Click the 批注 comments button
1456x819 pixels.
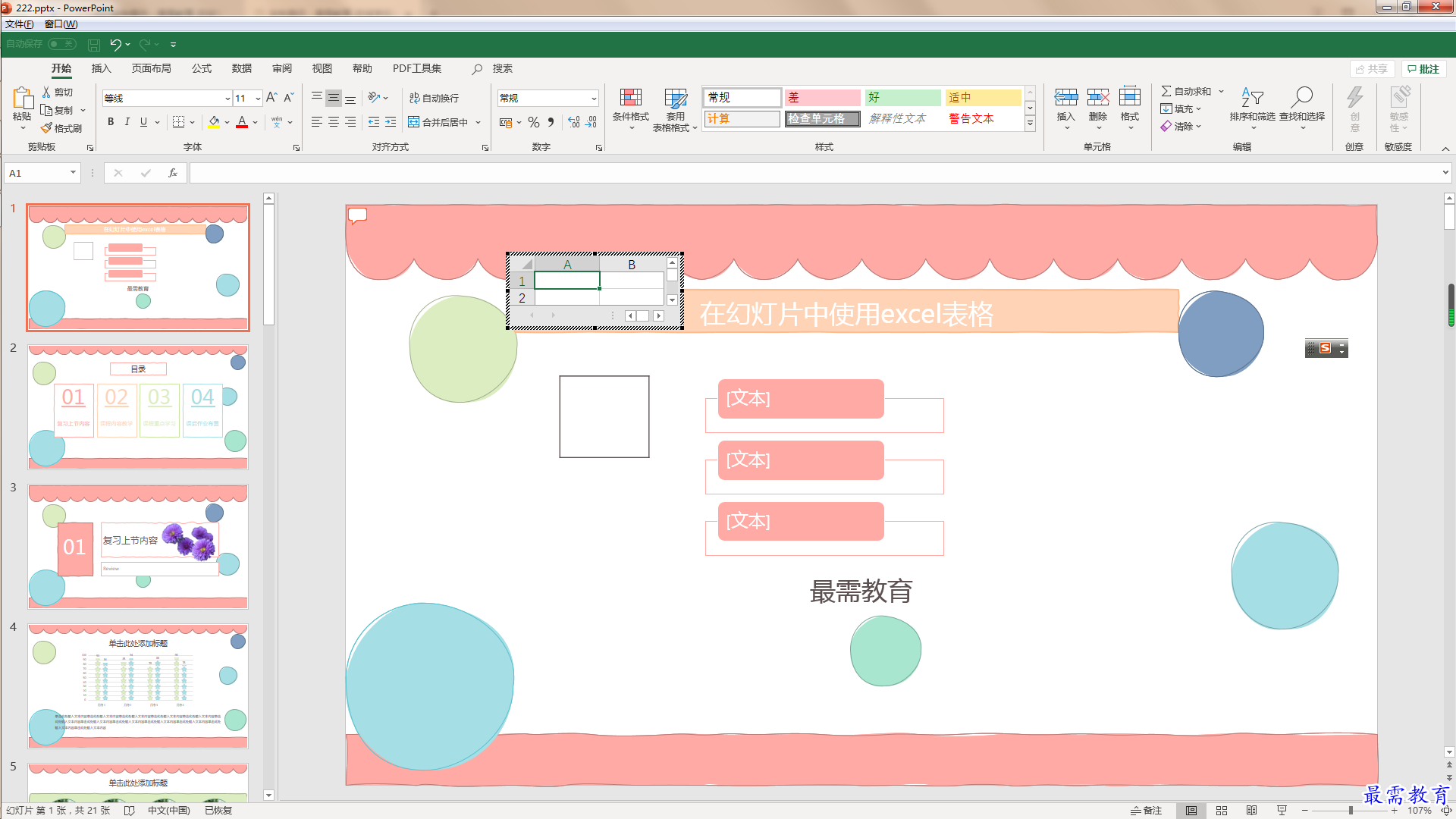pos(1423,69)
